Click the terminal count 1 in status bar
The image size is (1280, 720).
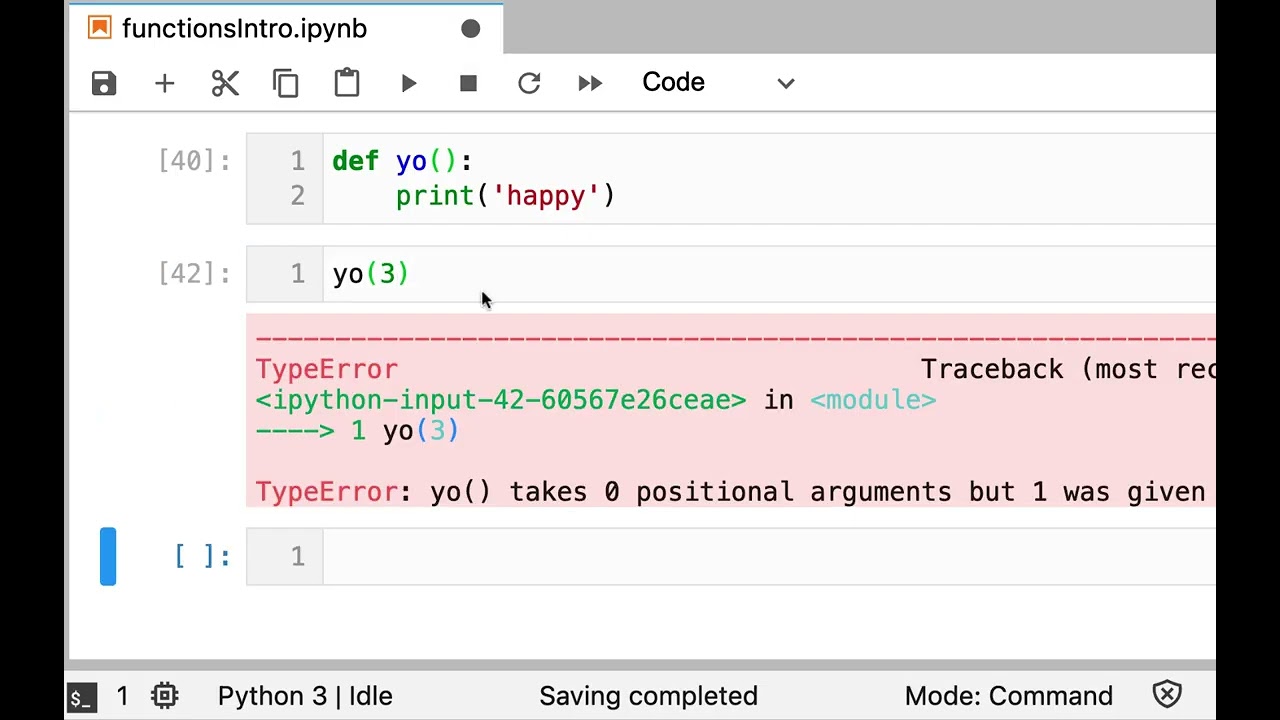click(x=122, y=696)
